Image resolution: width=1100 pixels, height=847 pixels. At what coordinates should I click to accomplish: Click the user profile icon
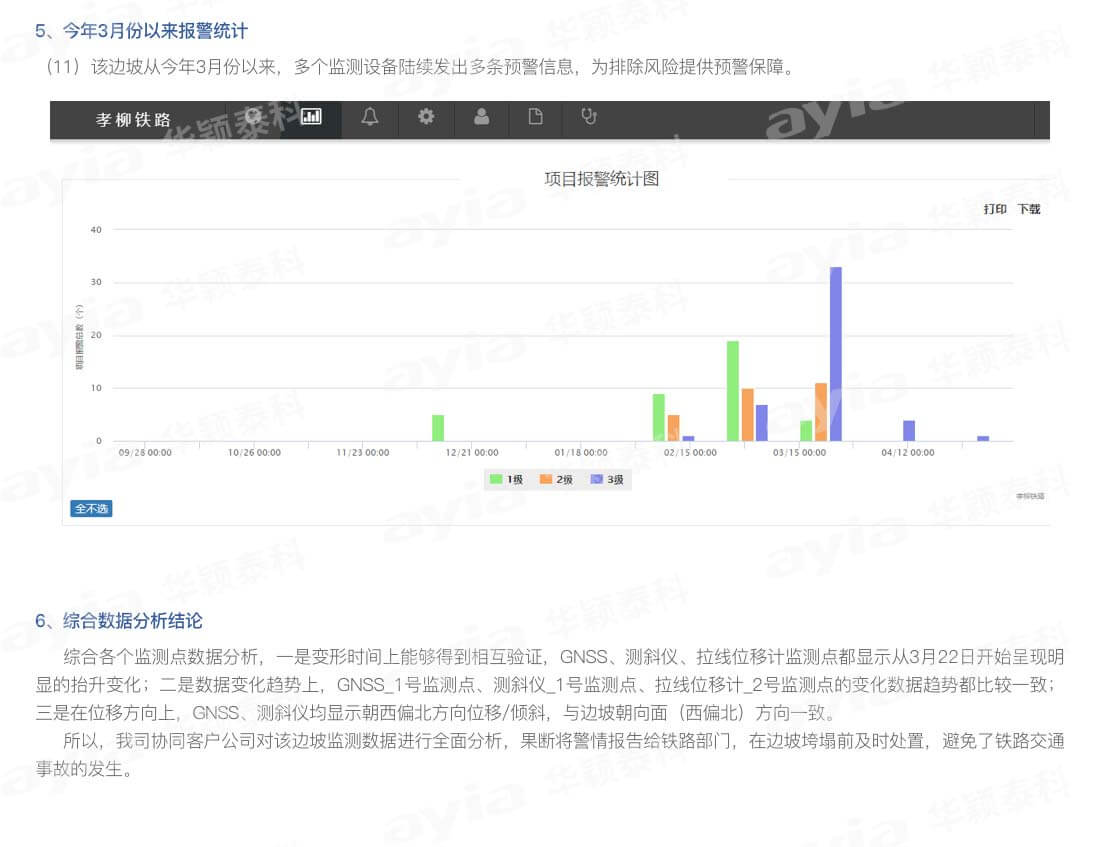[x=482, y=117]
